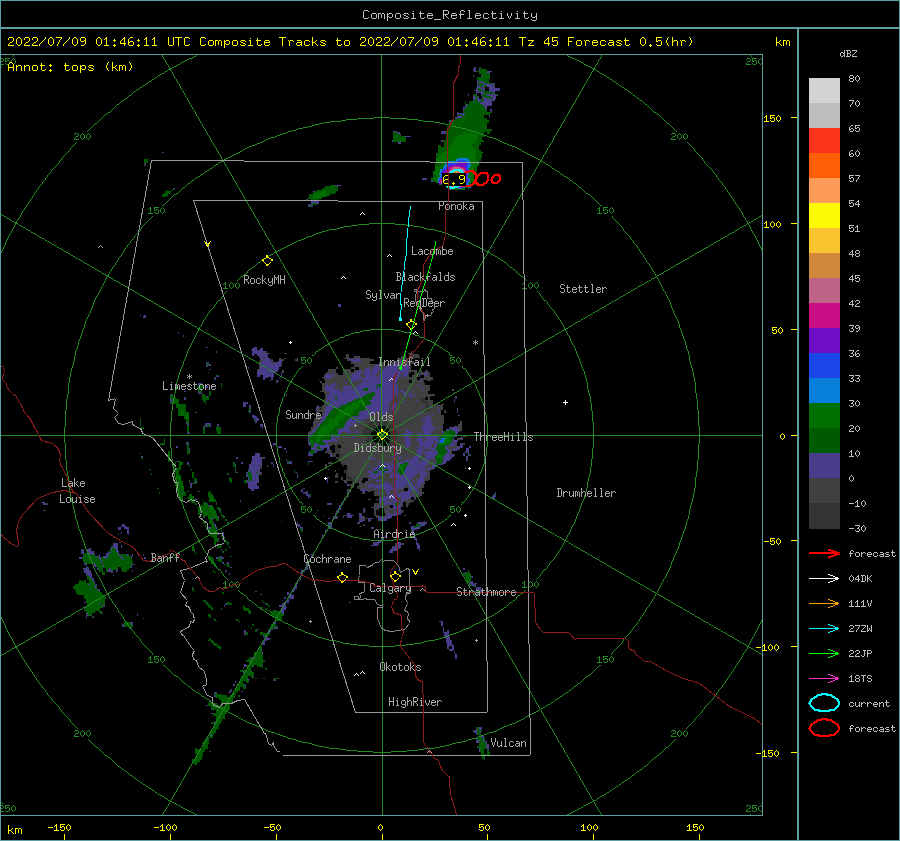
Task: Click the Airdrie city label
Action: (x=394, y=534)
